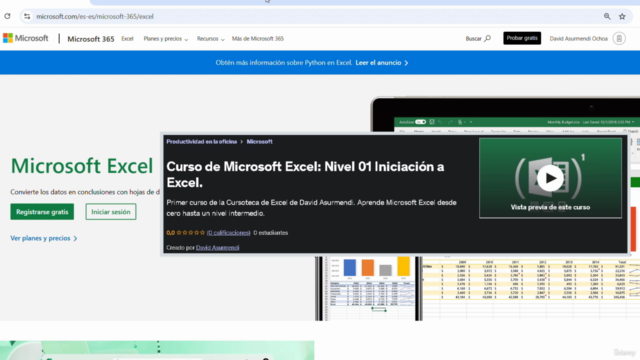Click the 0 estudiantes text
This screenshot has width=640, height=360.
point(271,233)
